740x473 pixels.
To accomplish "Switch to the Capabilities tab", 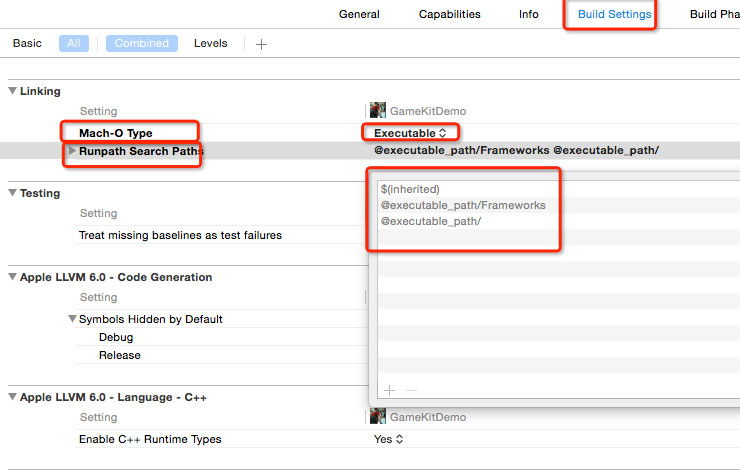I will click(449, 14).
